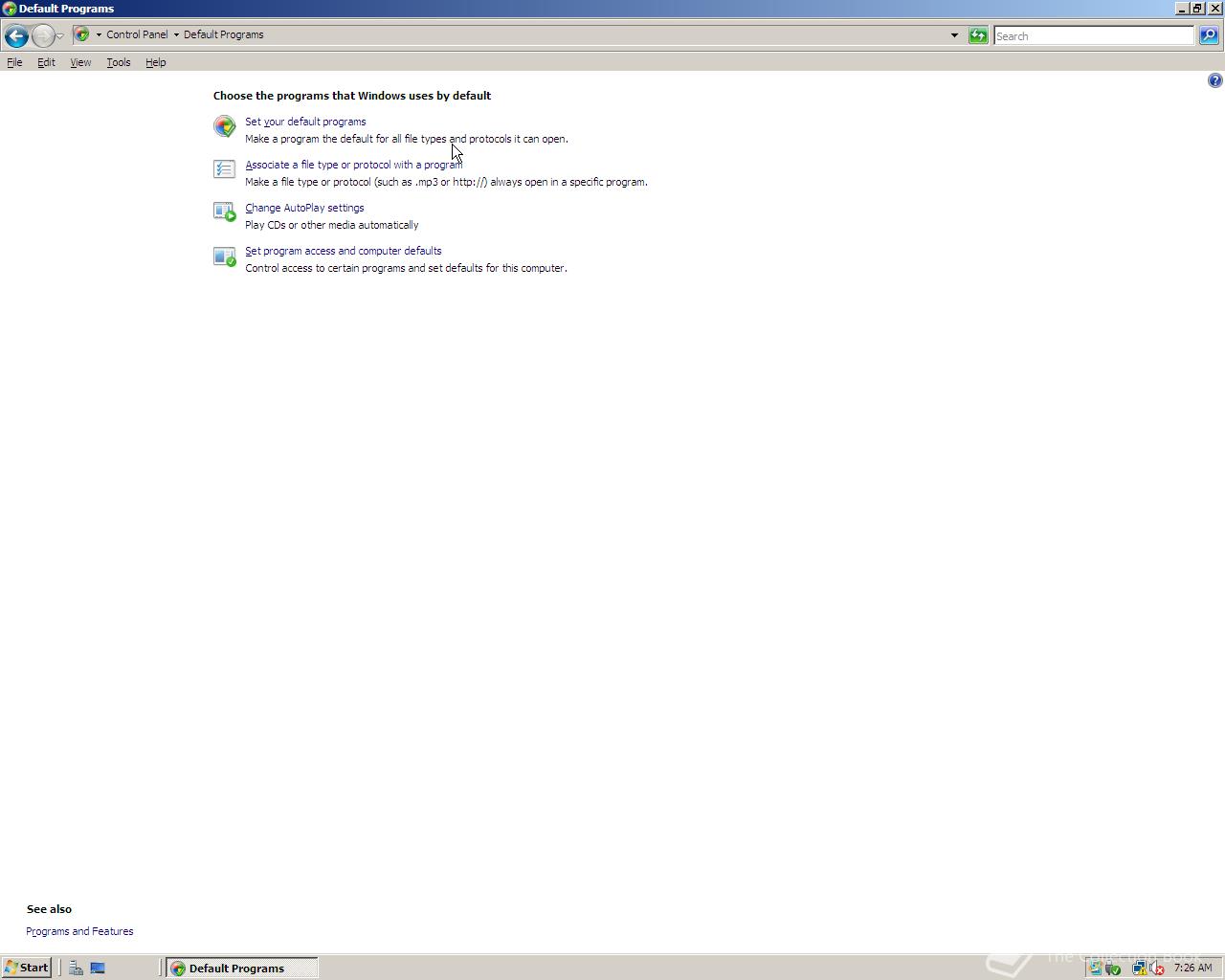Open Change AutoPlay settings link
The height and width of the screenshot is (980, 1225).
(304, 208)
